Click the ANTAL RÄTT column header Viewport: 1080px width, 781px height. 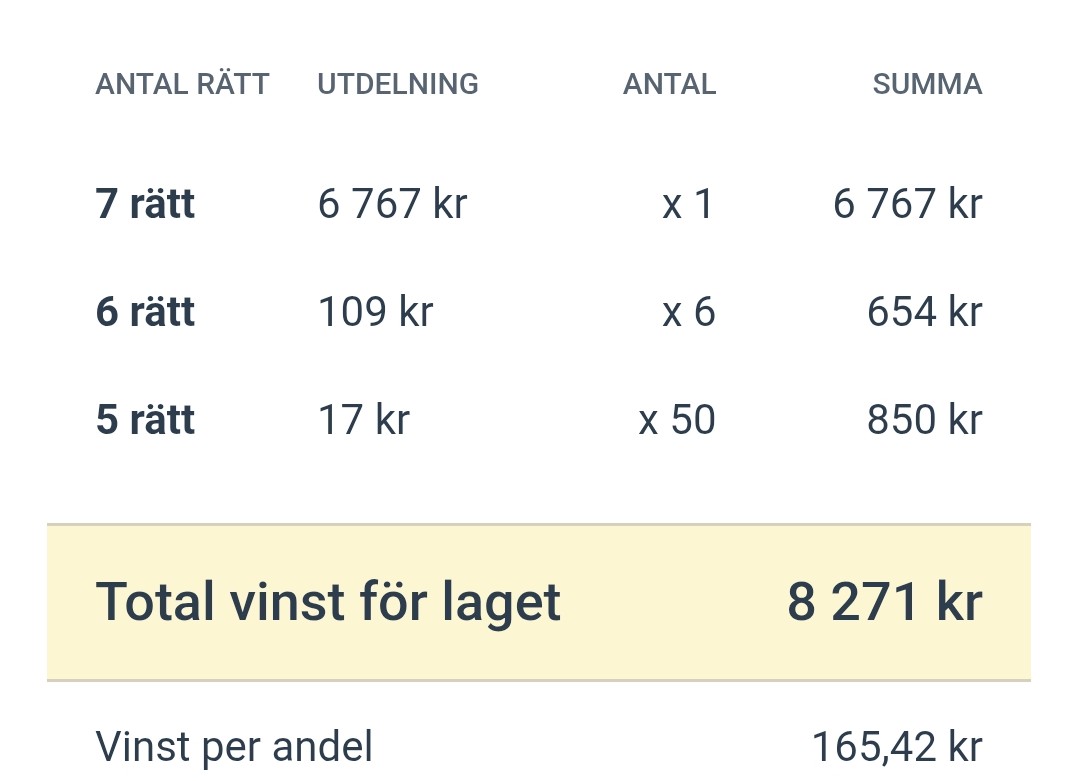click(182, 83)
